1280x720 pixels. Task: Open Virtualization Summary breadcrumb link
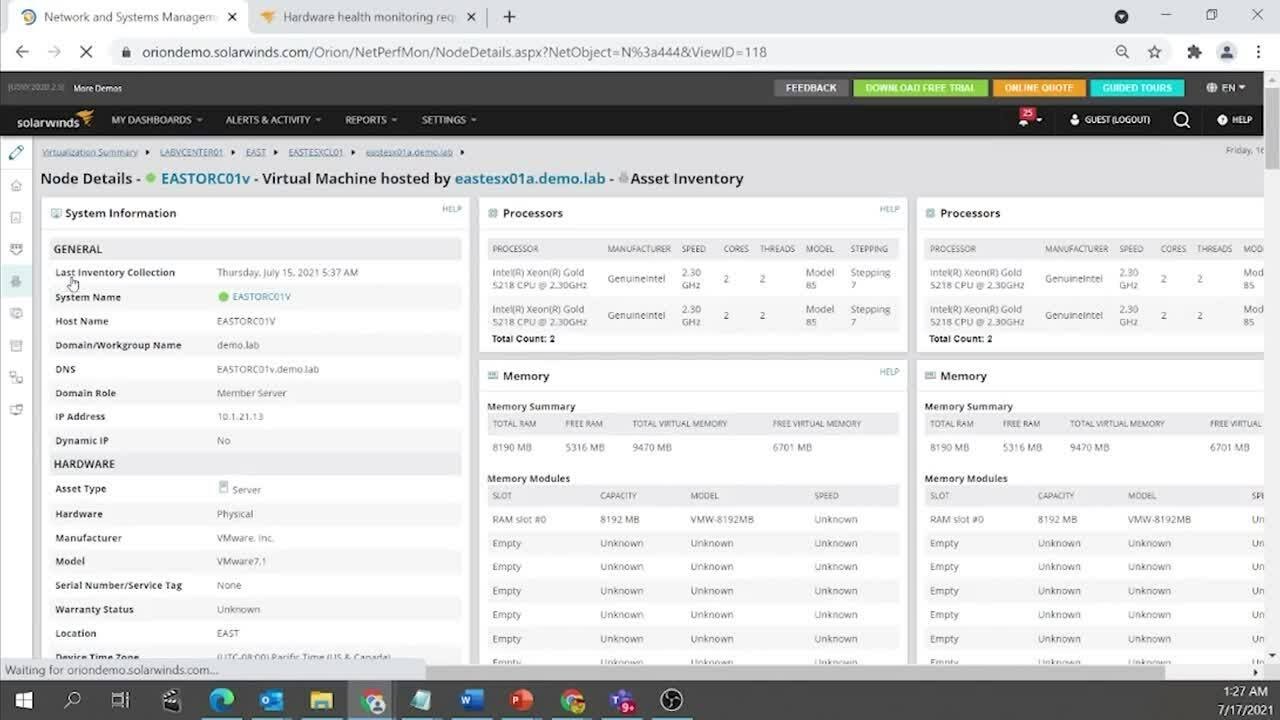coord(90,153)
